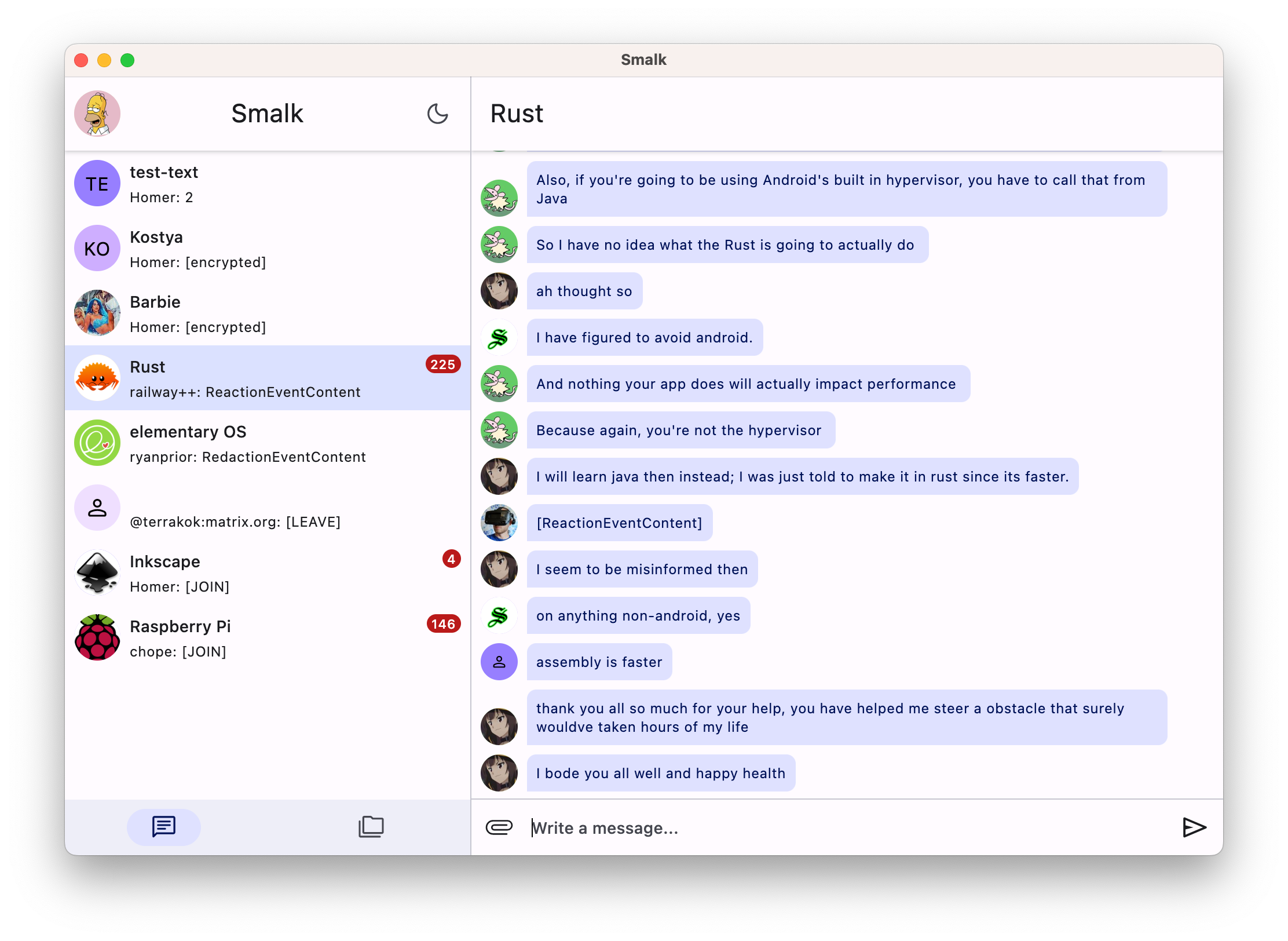Image resolution: width=1288 pixels, height=941 pixels.
Task: Click the Rust crab room avatar
Action: 97,378
